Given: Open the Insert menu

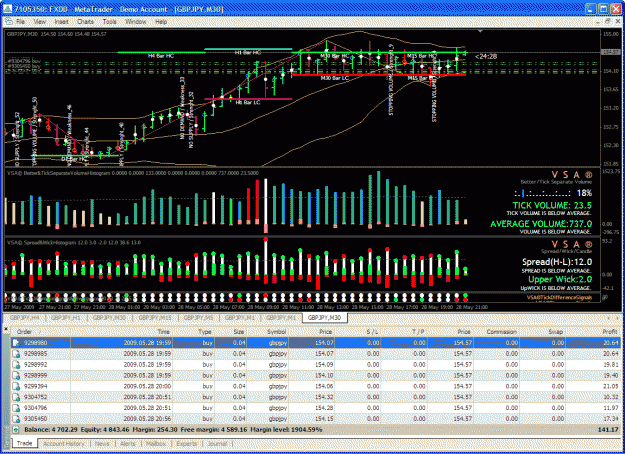Looking at the screenshot, I should click(61, 22).
